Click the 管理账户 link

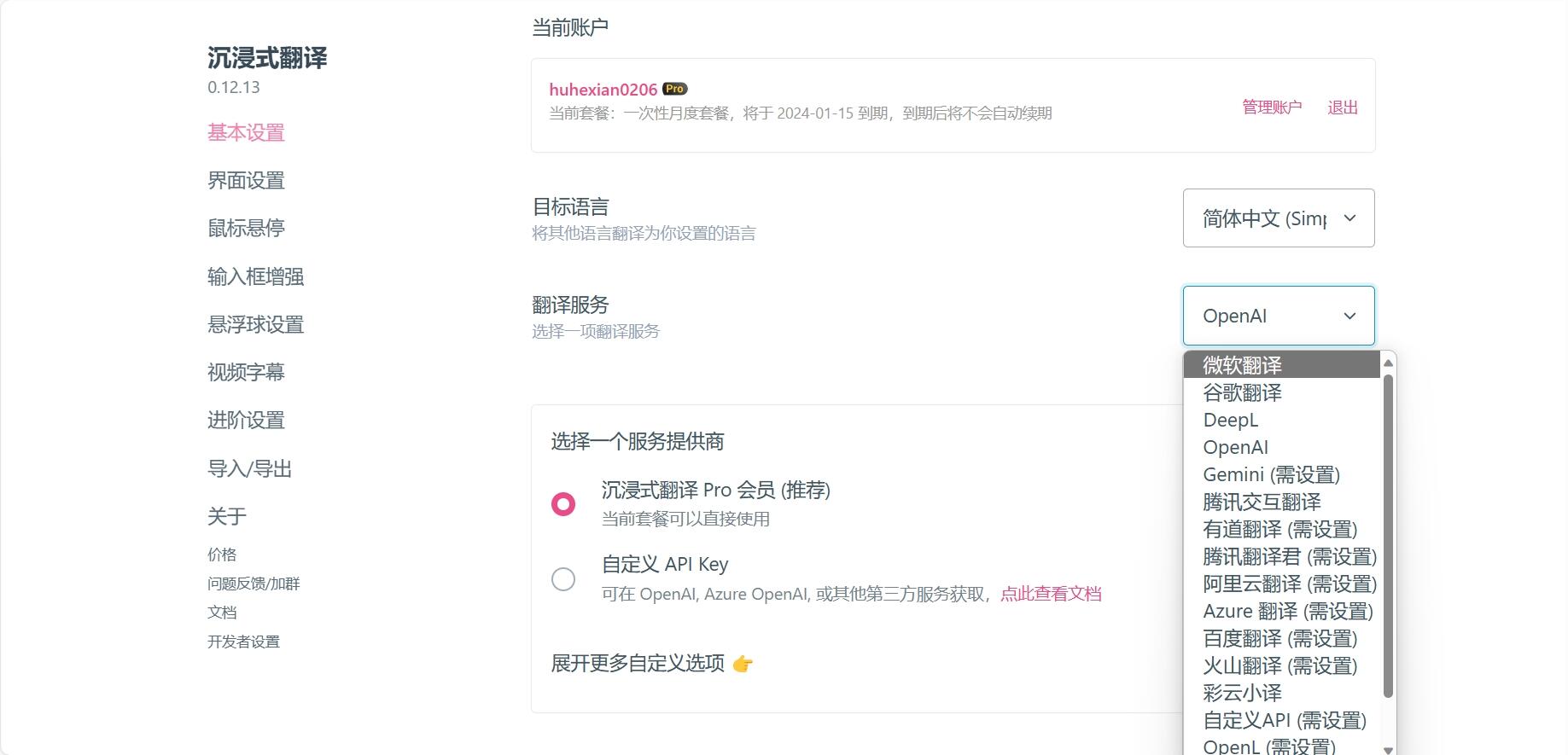pos(1272,107)
